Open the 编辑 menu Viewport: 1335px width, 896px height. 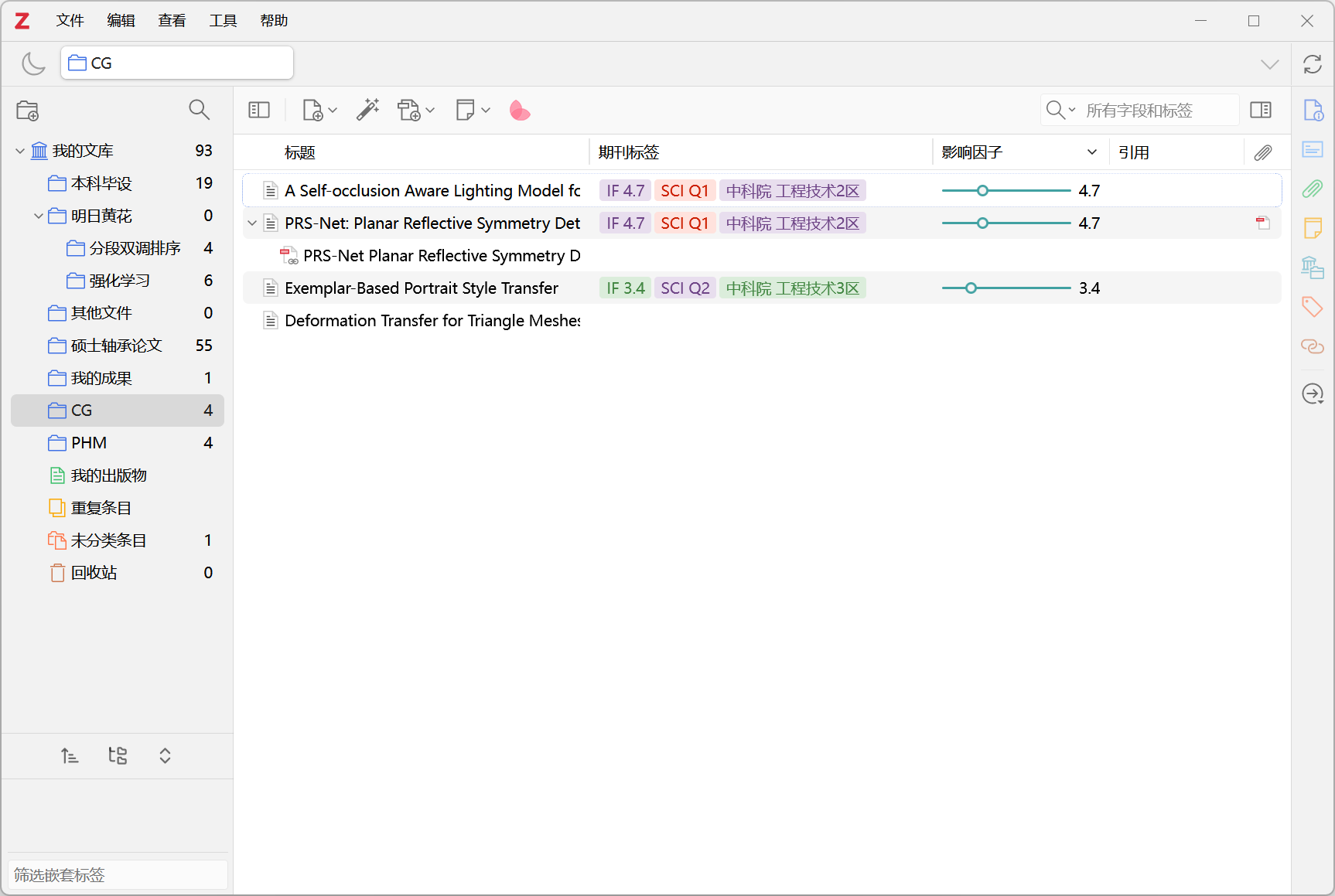click(x=121, y=21)
